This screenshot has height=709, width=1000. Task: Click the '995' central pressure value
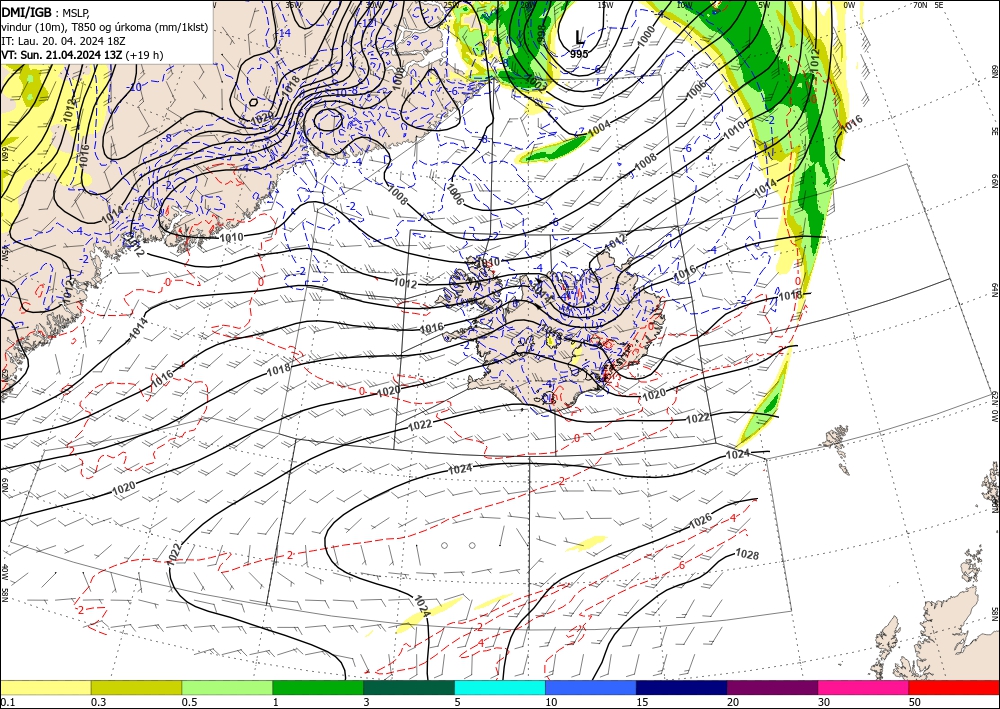tap(579, 54)
